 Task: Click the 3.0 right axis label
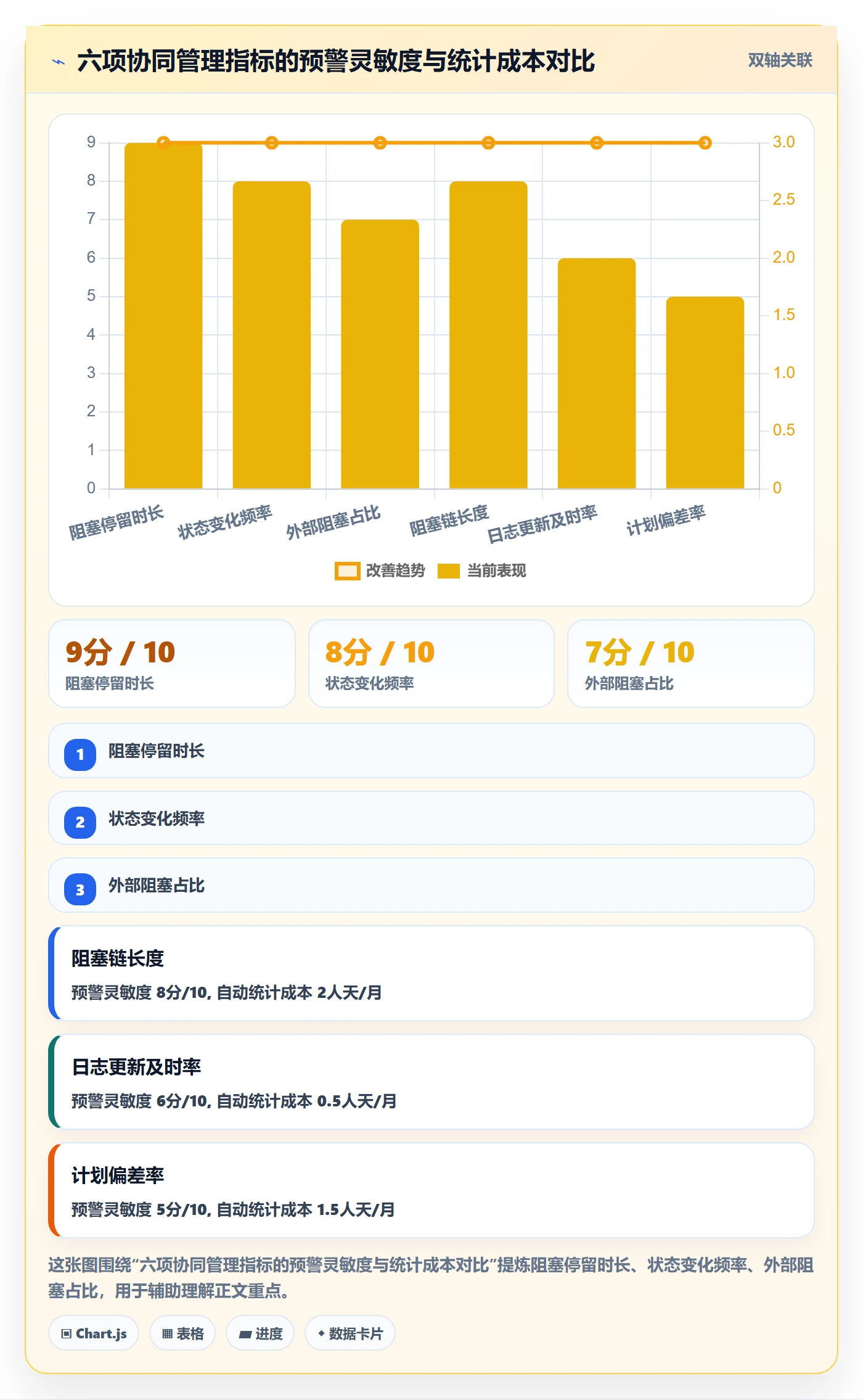783,142
